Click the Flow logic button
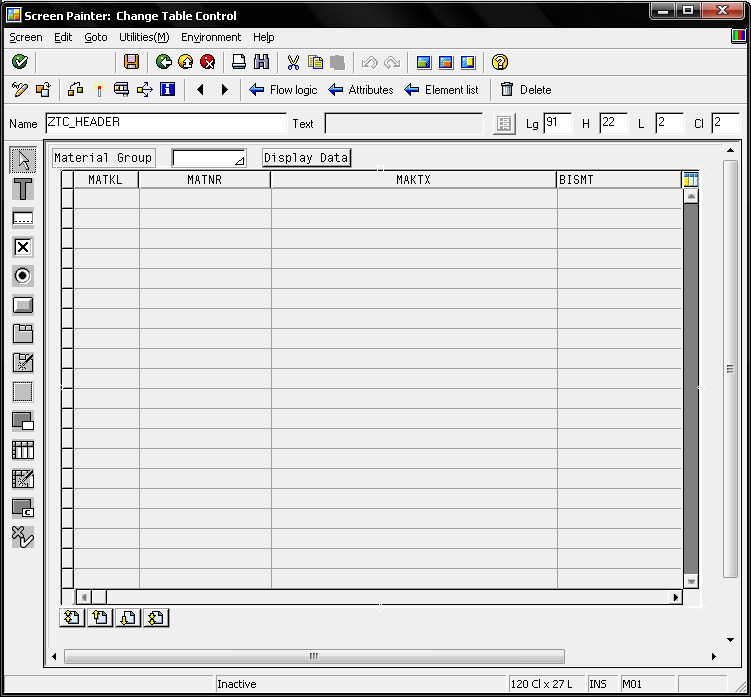The image size is (751, 697). pos(283,90)
